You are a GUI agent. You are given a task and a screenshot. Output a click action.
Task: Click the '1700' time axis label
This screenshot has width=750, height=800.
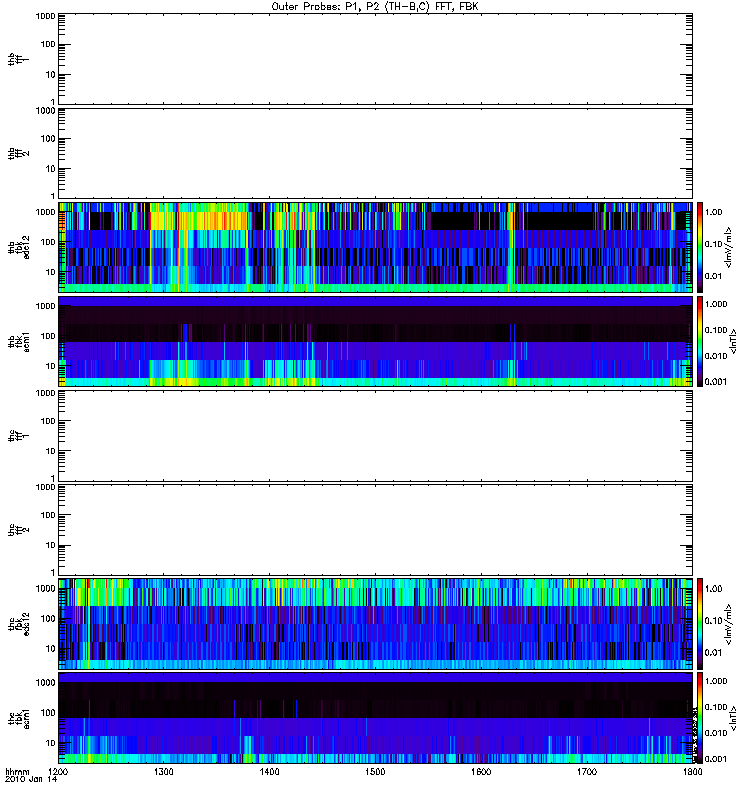pos(587,772)
